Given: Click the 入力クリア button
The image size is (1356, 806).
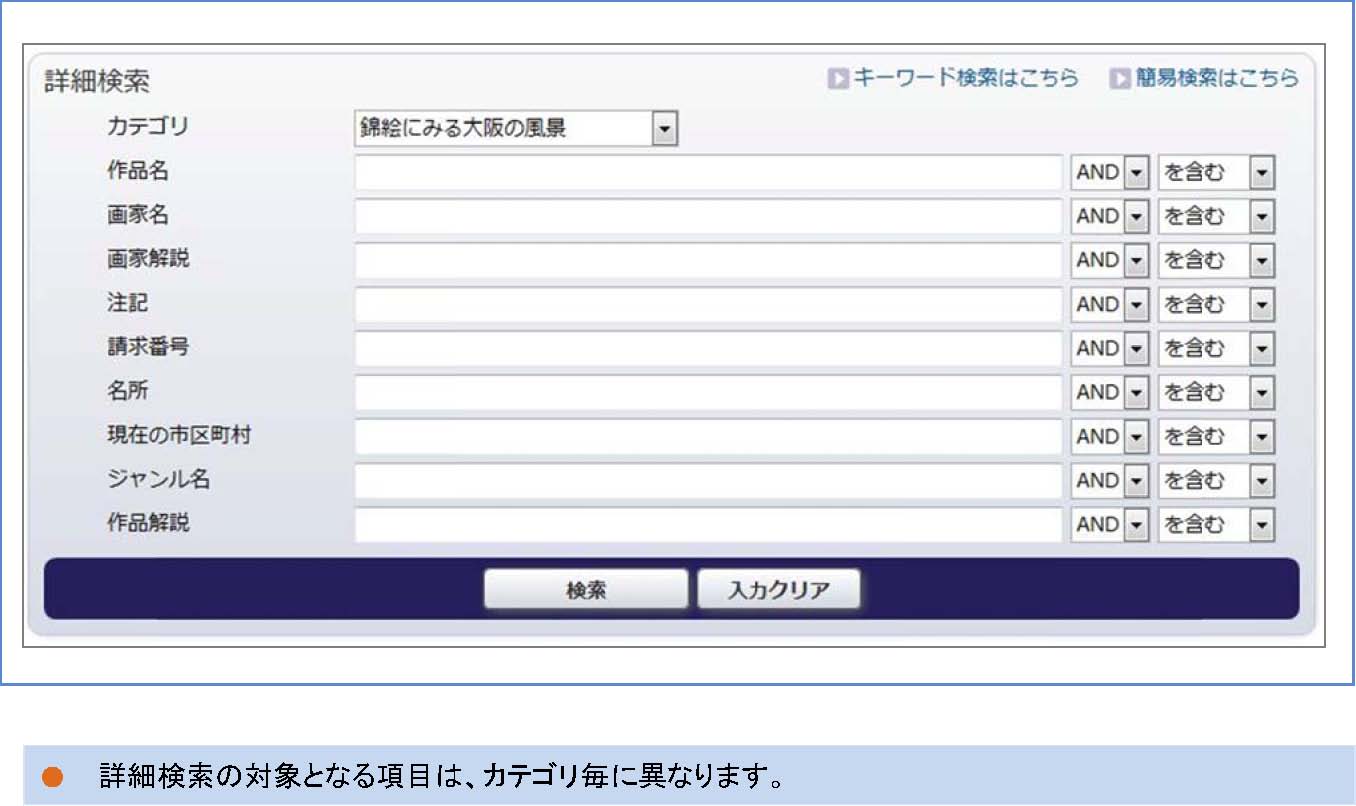Looking at the screenshot, I should pos(779,589).
